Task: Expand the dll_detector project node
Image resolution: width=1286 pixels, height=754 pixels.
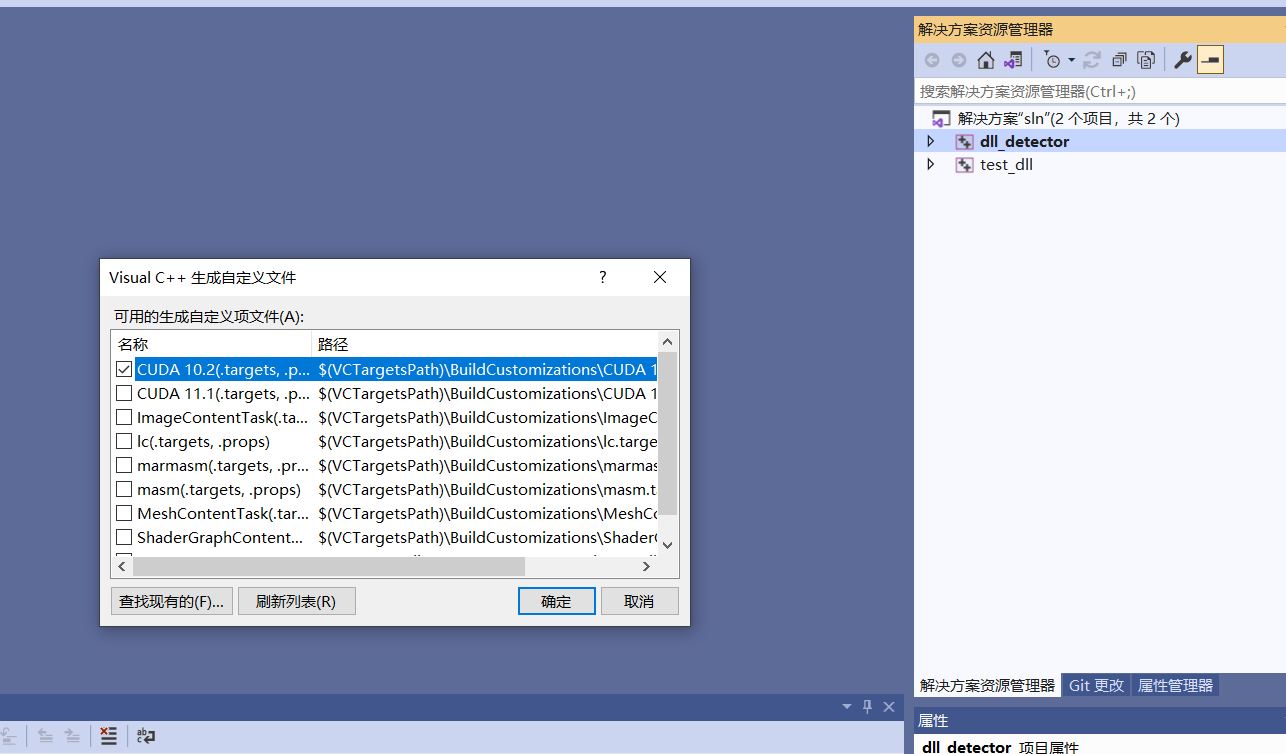Action: coord(931,141)
